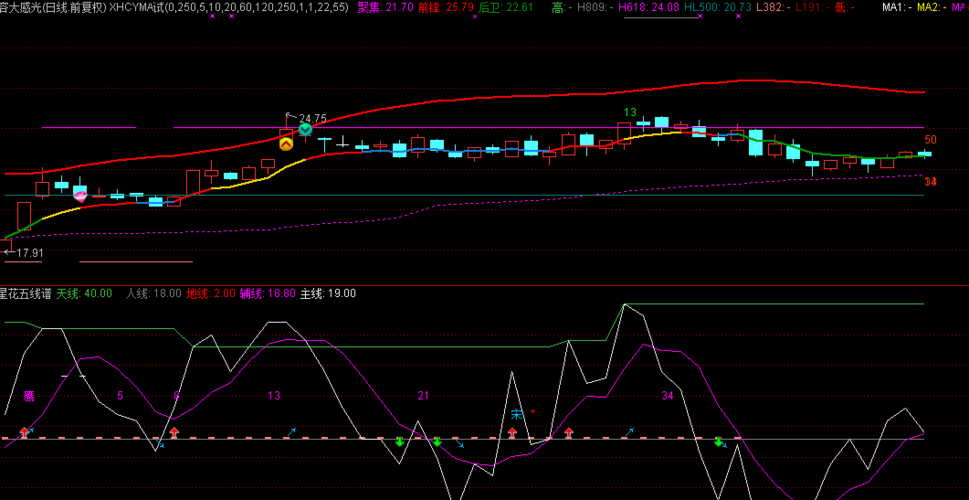Click the yellow MA2 label
The height and width of the screenshot is (500, 969).
click(933, 7)
